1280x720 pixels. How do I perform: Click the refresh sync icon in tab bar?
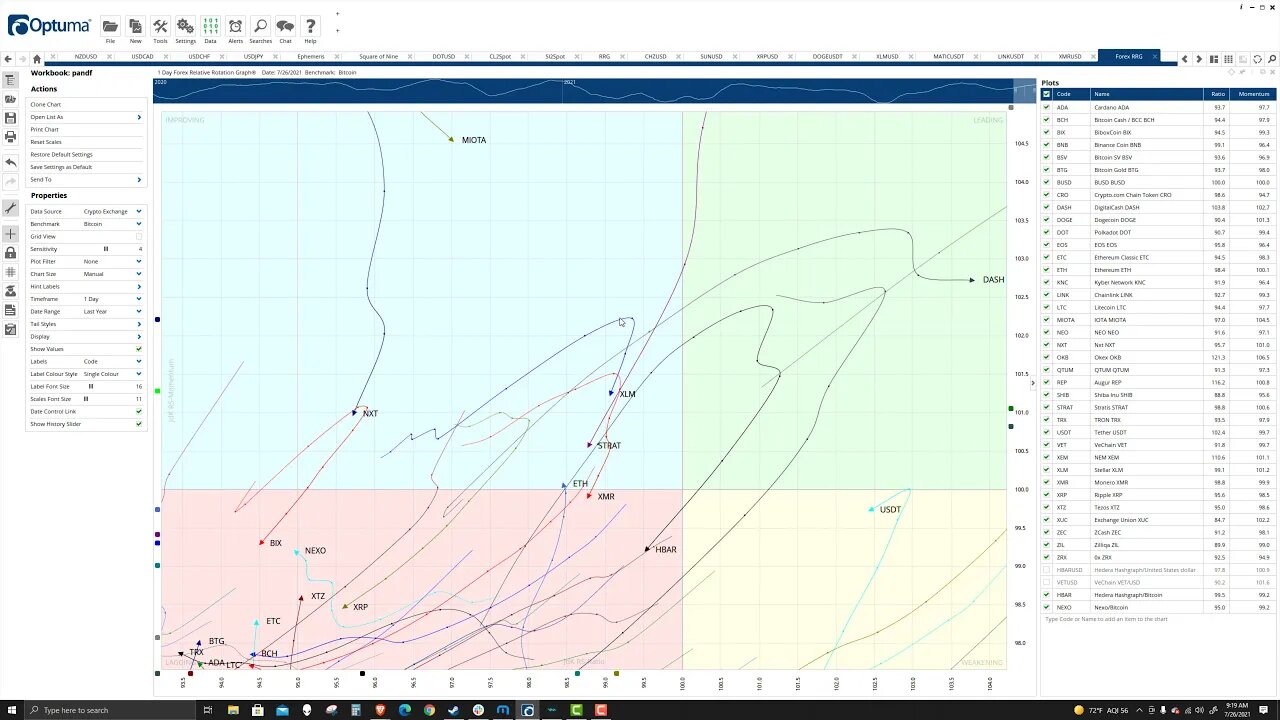click(1259, 59)
